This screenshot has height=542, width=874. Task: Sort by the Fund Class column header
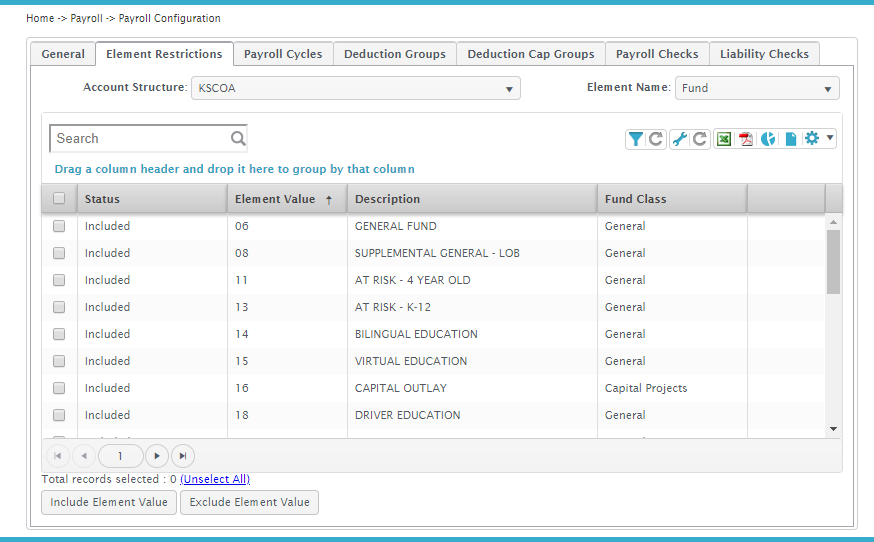pyautogui.click(x=672, y=199)
